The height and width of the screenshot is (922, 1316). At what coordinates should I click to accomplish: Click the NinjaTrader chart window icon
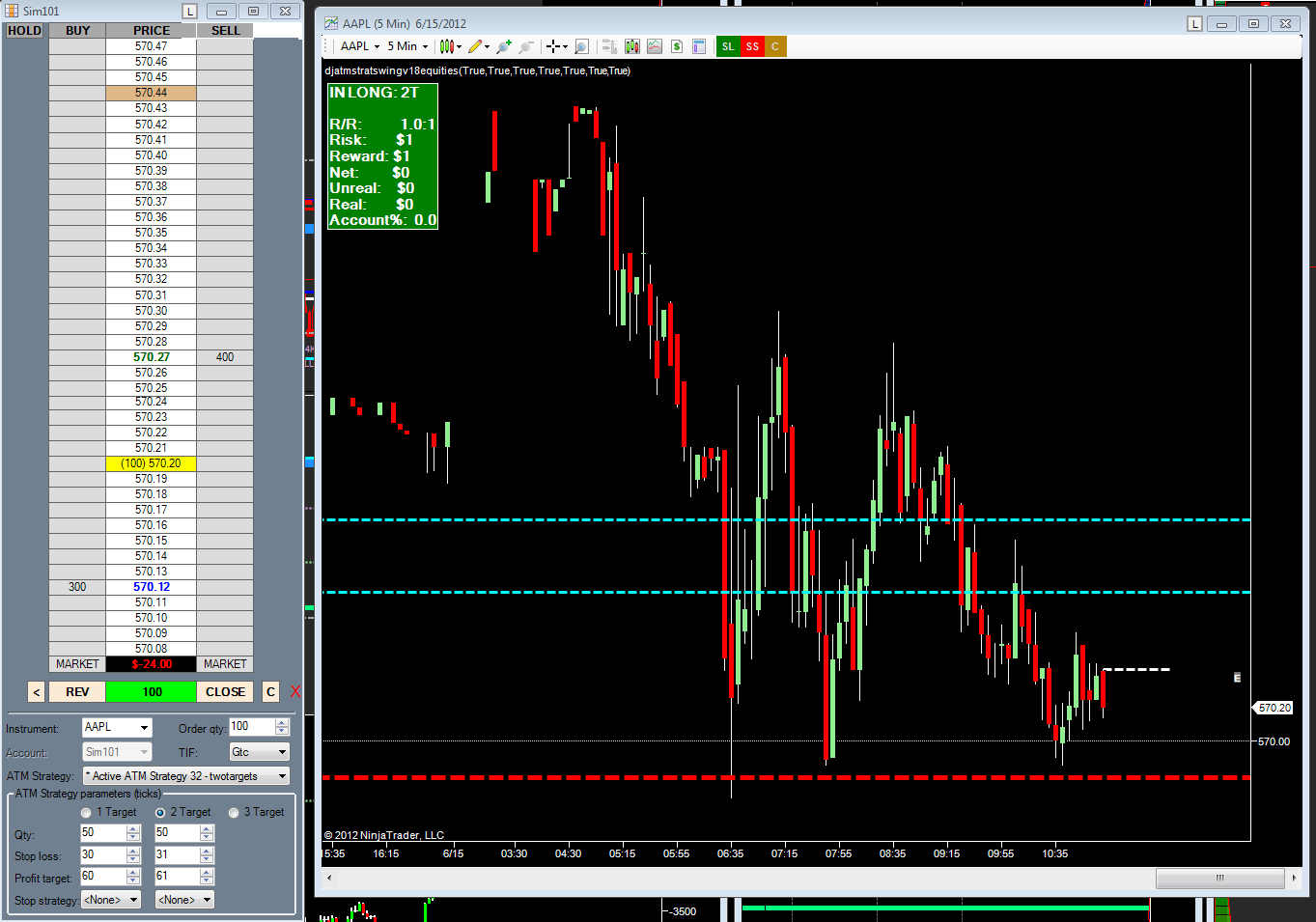pos(331,23)
